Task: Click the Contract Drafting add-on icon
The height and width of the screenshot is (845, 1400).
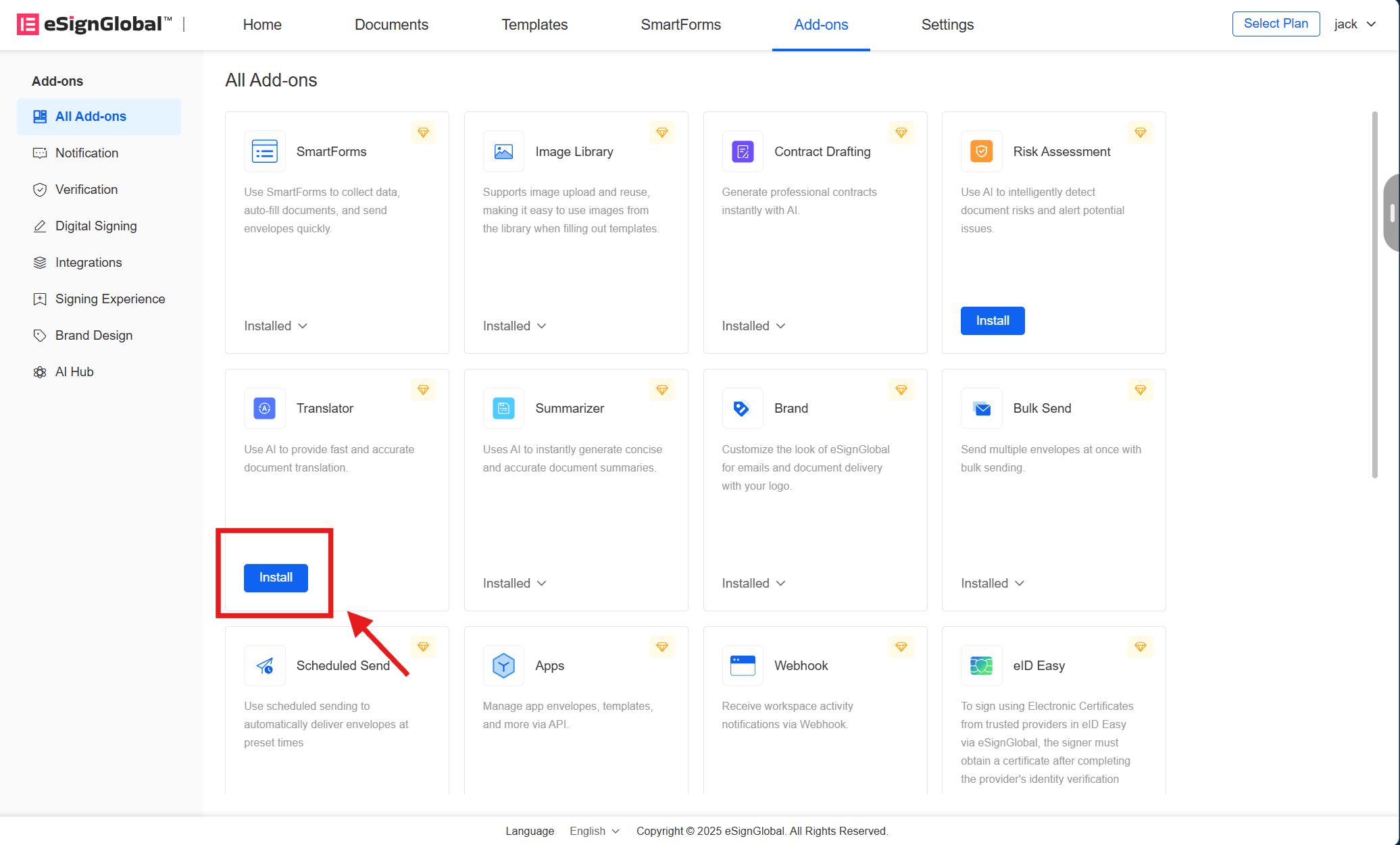Action: click(x=743, y=151)
